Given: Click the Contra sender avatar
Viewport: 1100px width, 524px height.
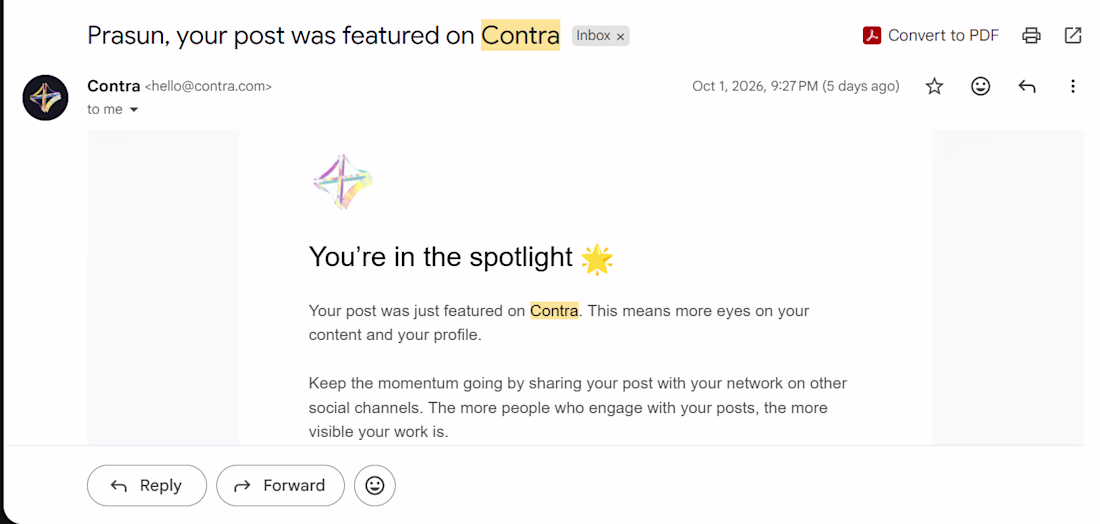Looking at the screenshot, I should pyautogui.click(x=46, y=98).
